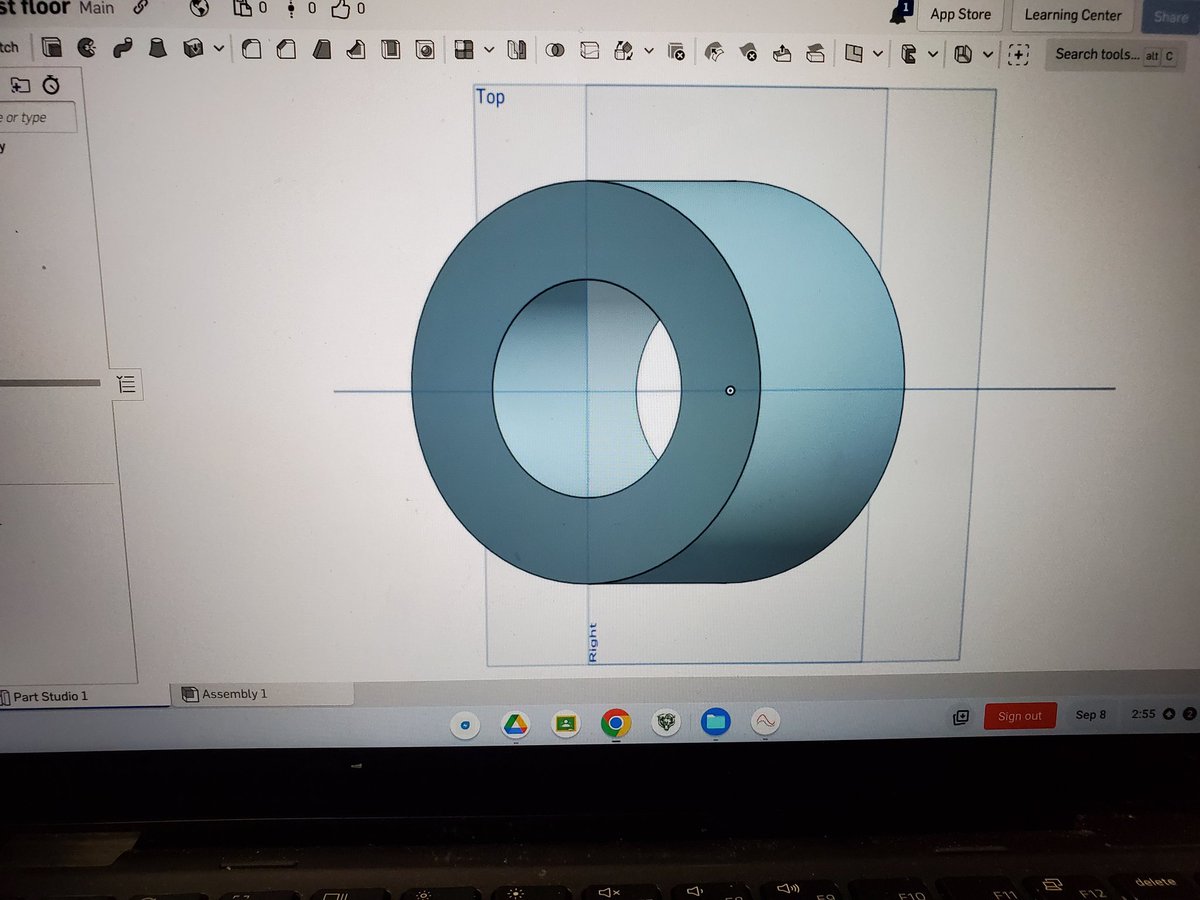Expand the Thicken tool dropdown arrow
This screenshot has width=1200, height=900.
coord(218,49)
